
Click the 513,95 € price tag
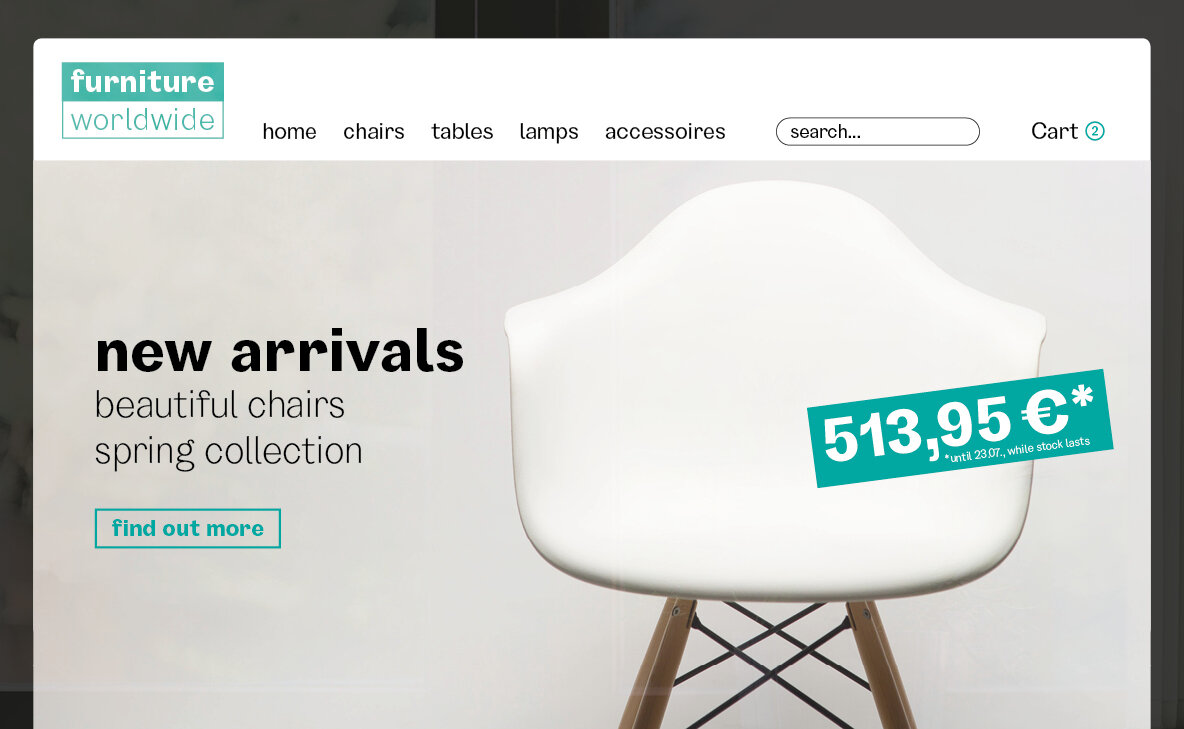click(960, 428)
